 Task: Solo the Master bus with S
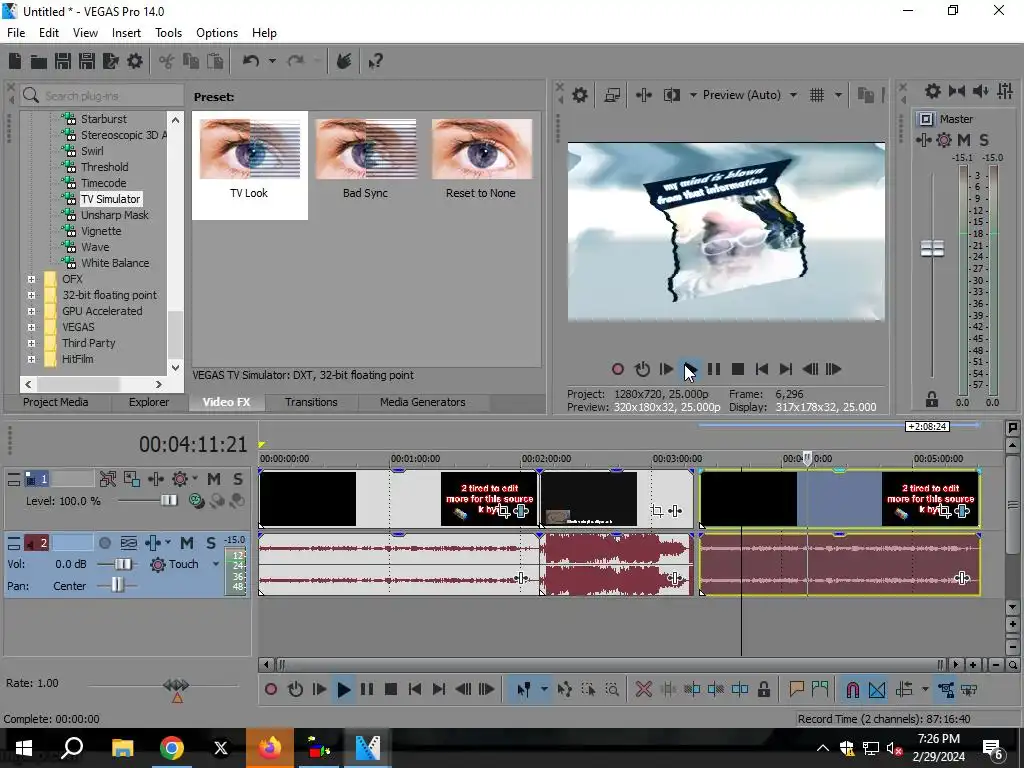984,140
